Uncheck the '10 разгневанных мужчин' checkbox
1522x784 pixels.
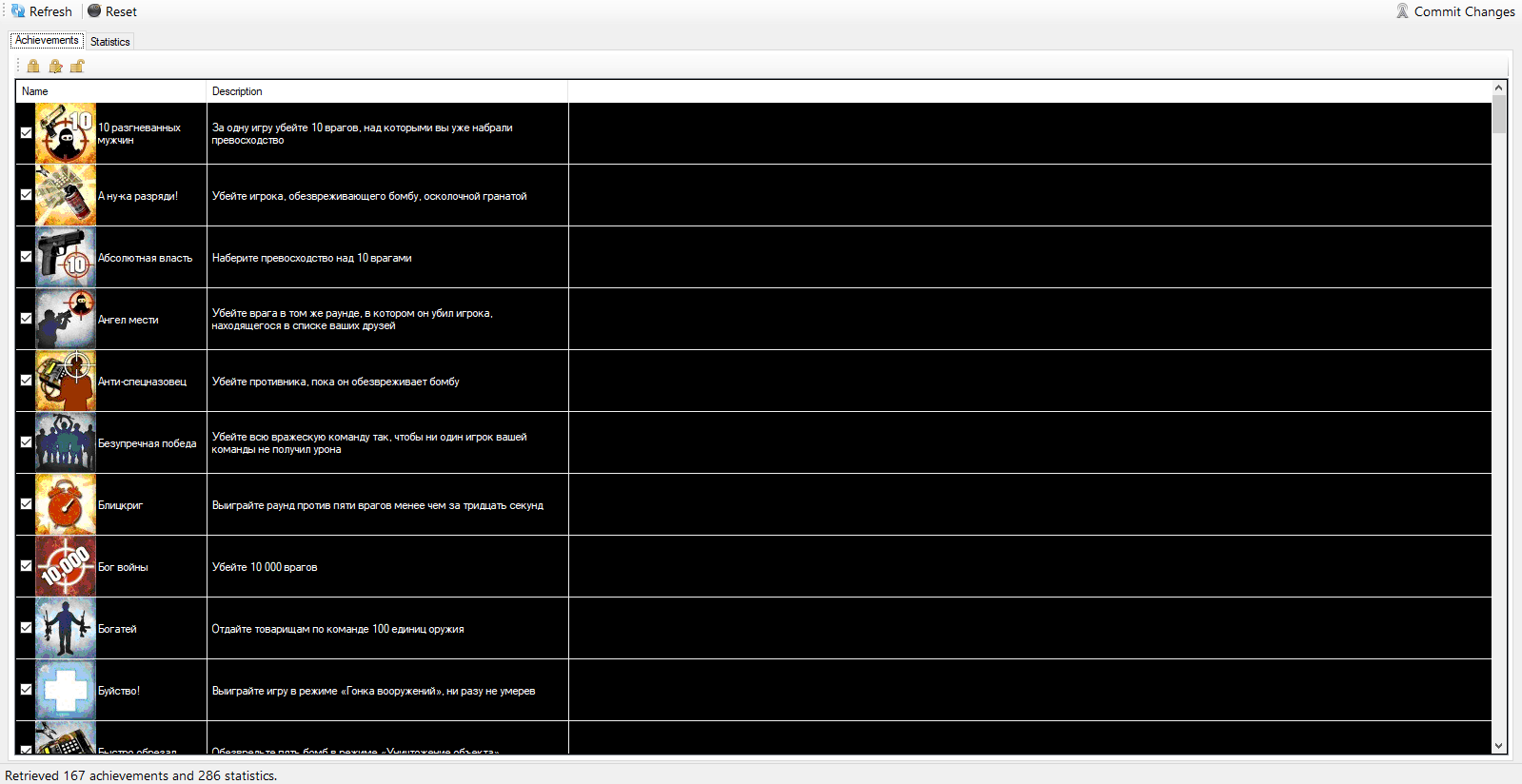[x=27, y=133]
